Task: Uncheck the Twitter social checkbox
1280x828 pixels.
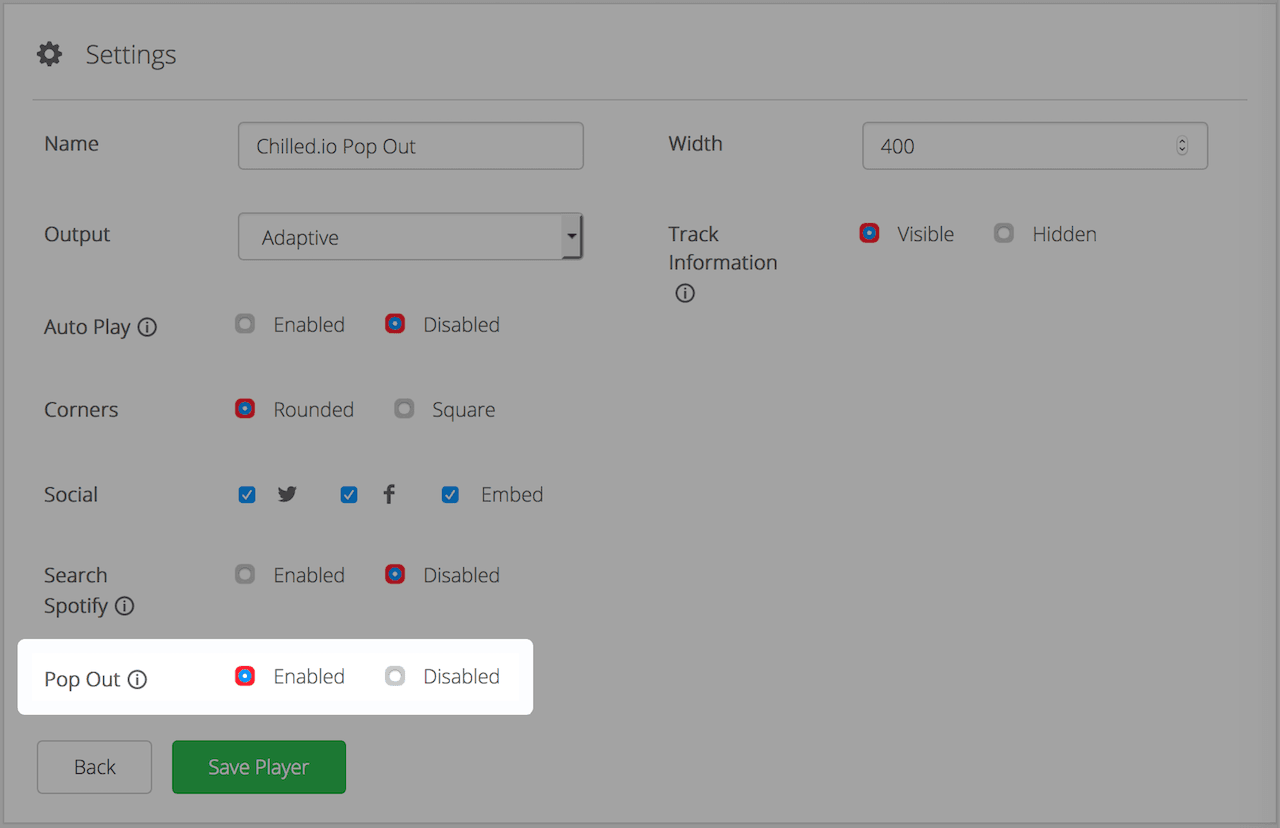Action: [x=247, y=495]
